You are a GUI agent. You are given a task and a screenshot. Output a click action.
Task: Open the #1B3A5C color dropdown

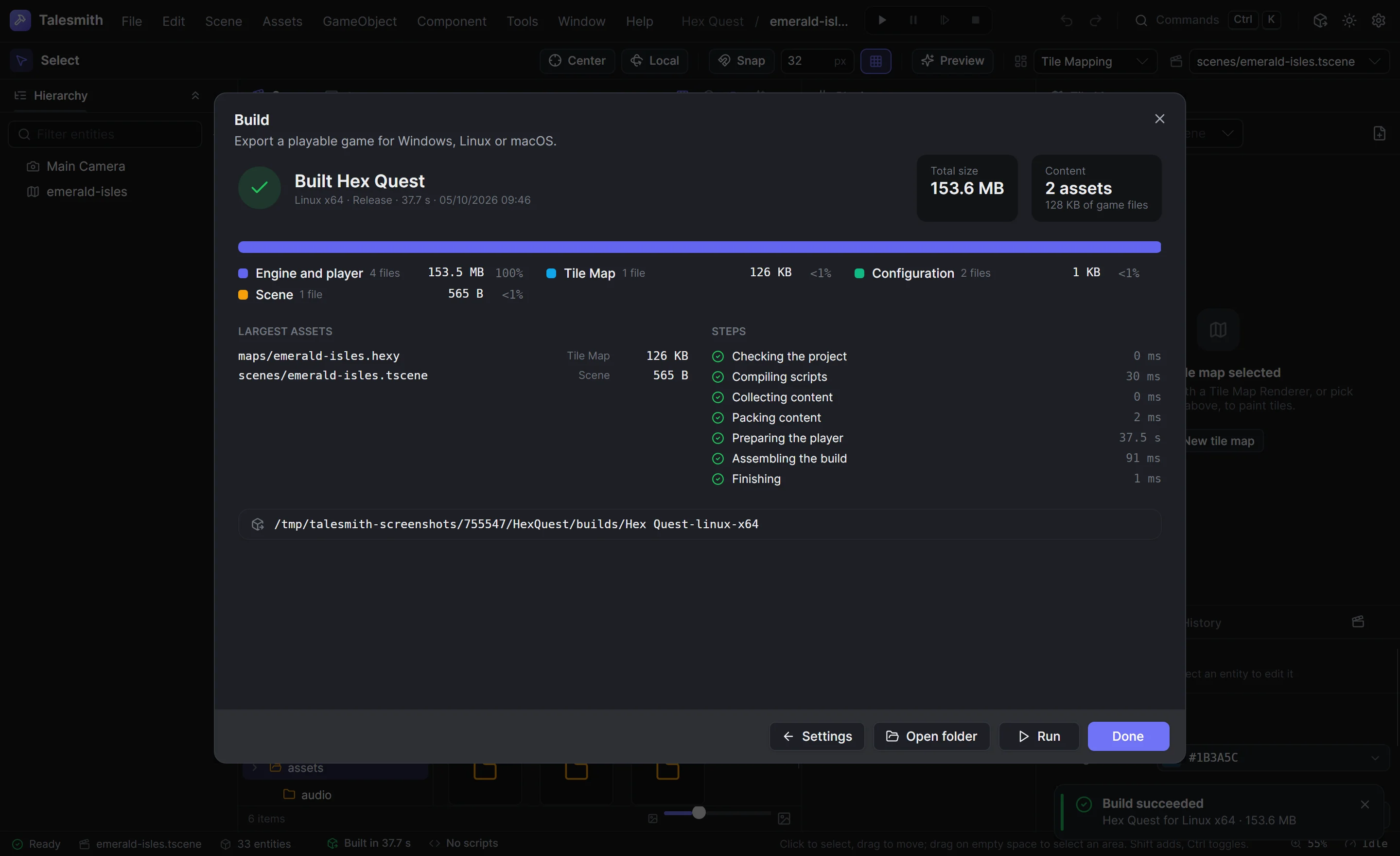1273,757
